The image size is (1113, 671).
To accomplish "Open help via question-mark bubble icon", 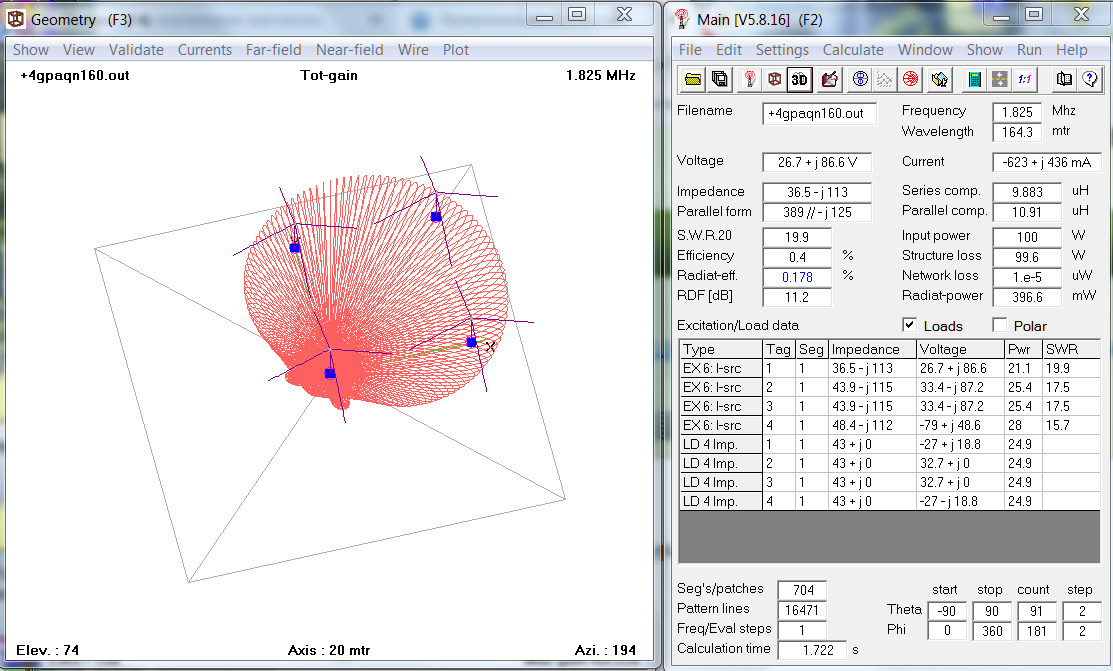I will pos(1090,80).
